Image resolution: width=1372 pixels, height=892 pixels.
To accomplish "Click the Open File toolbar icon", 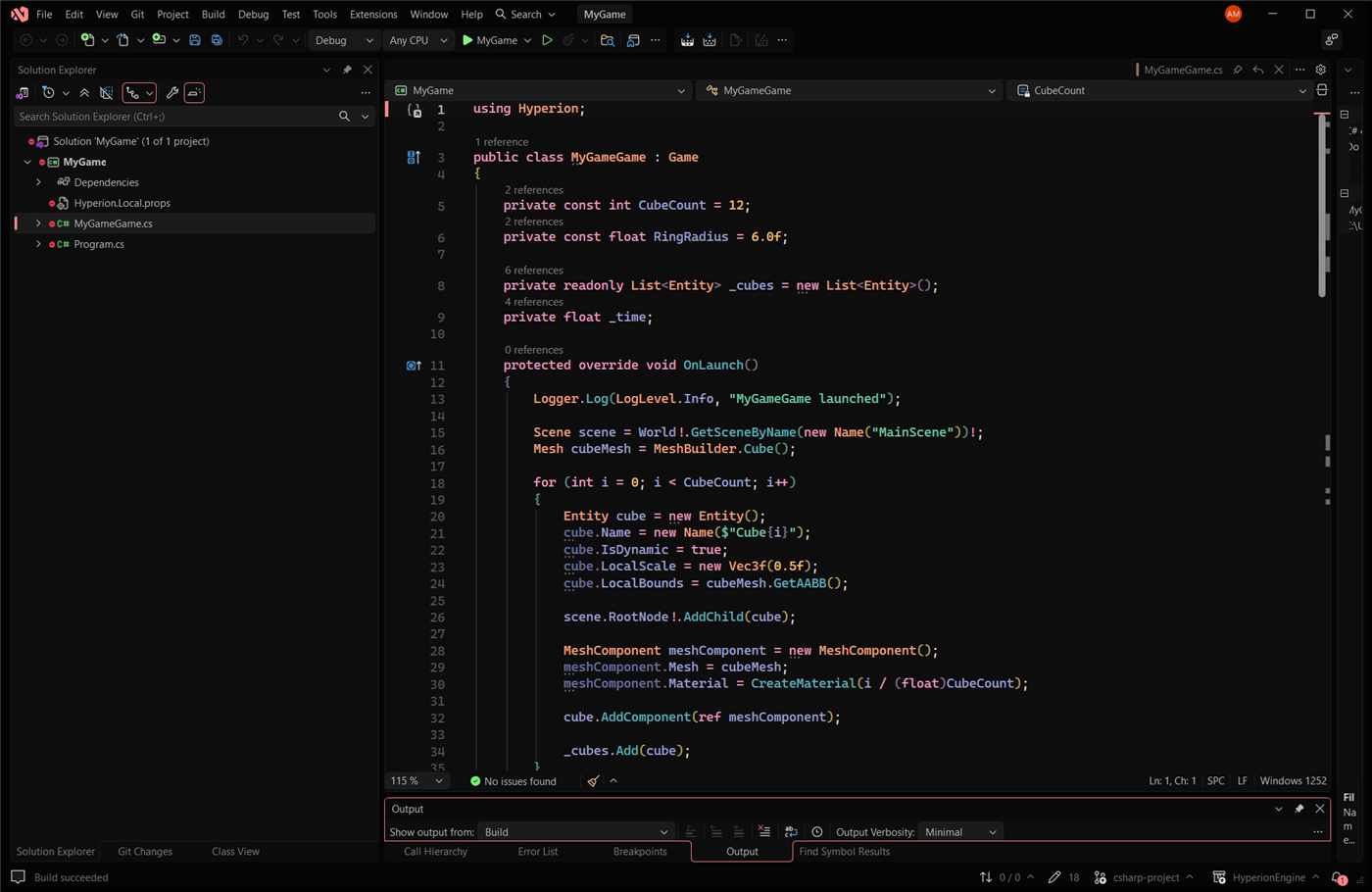I will 122,40.
